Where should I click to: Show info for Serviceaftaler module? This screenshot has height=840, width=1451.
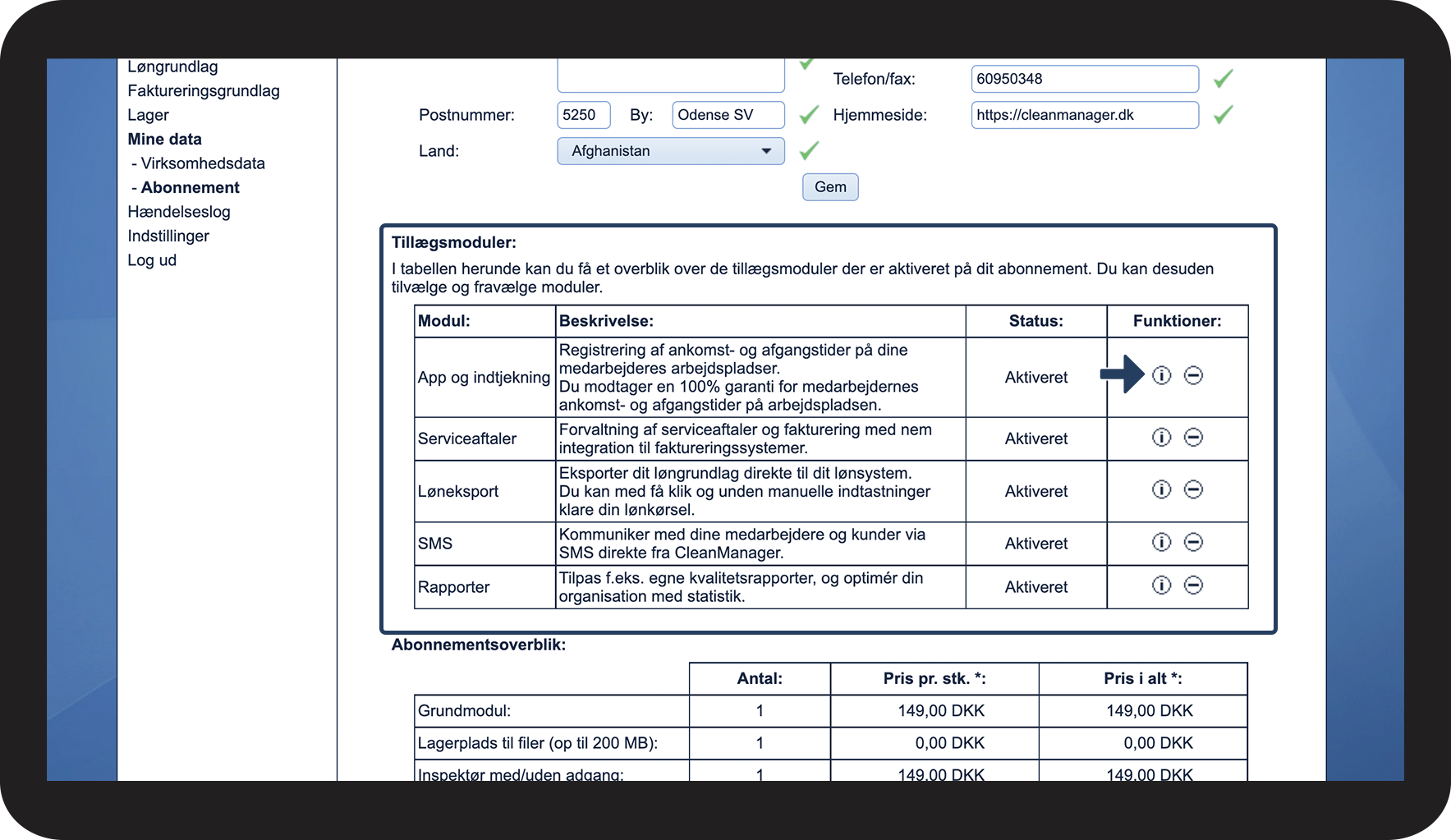[x=1161, y=437]
